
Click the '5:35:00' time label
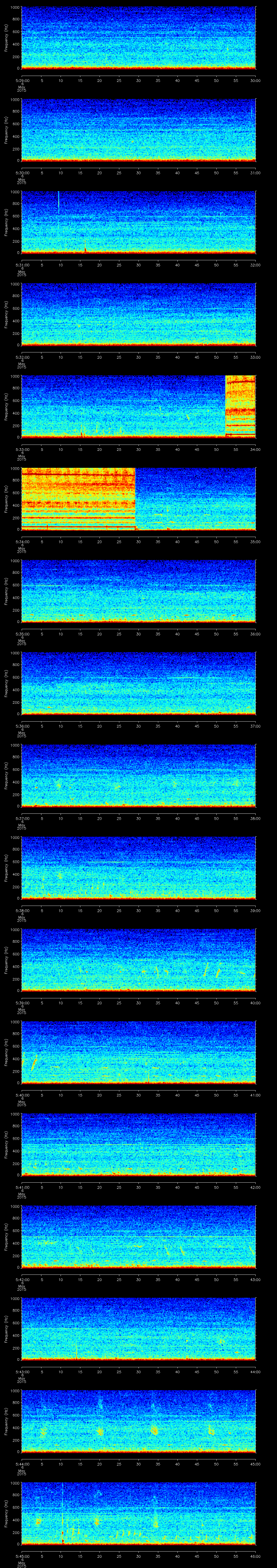[x=22, y=634]
